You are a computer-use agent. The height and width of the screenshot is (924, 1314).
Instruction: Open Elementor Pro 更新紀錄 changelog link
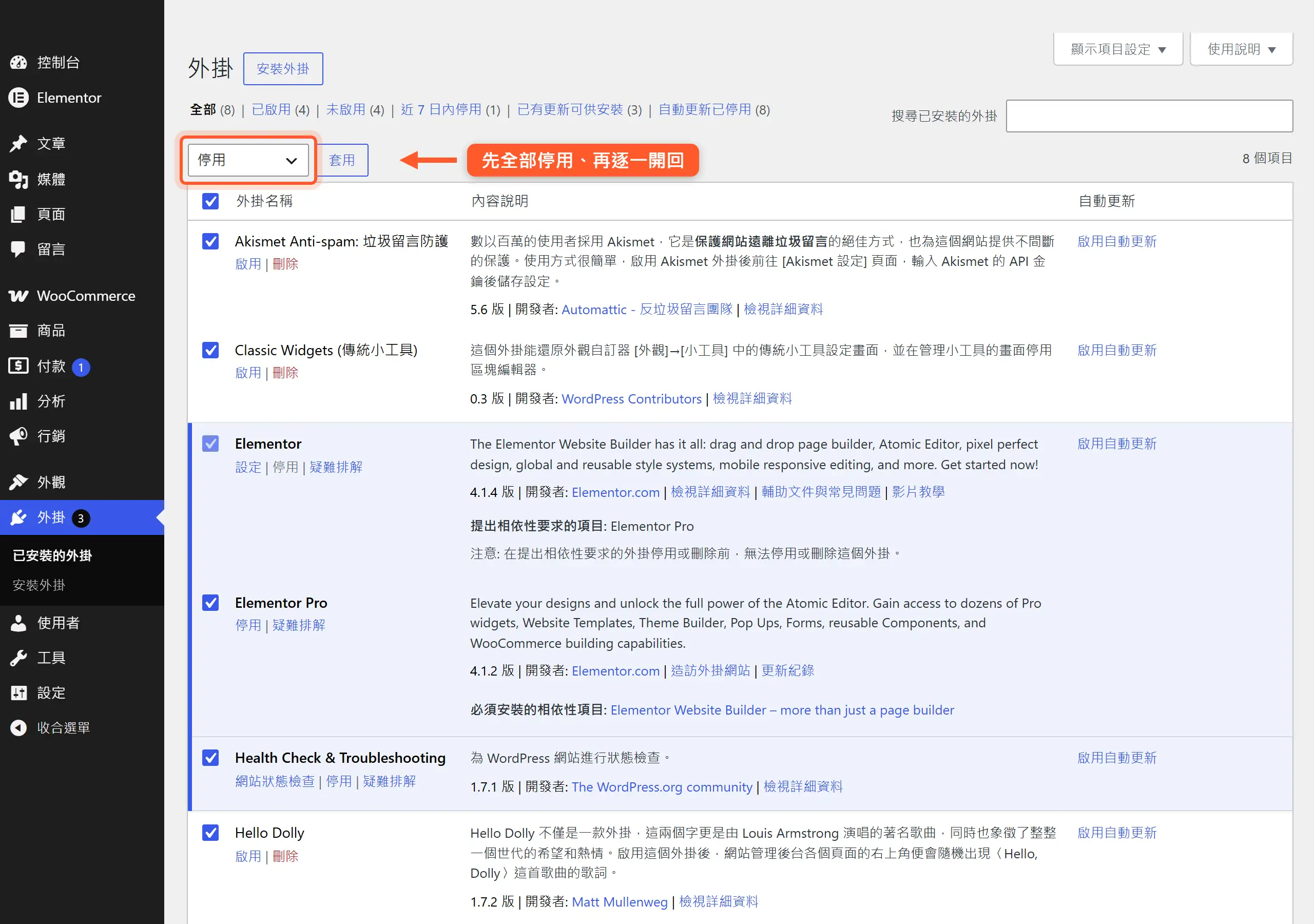coord(787,670)
